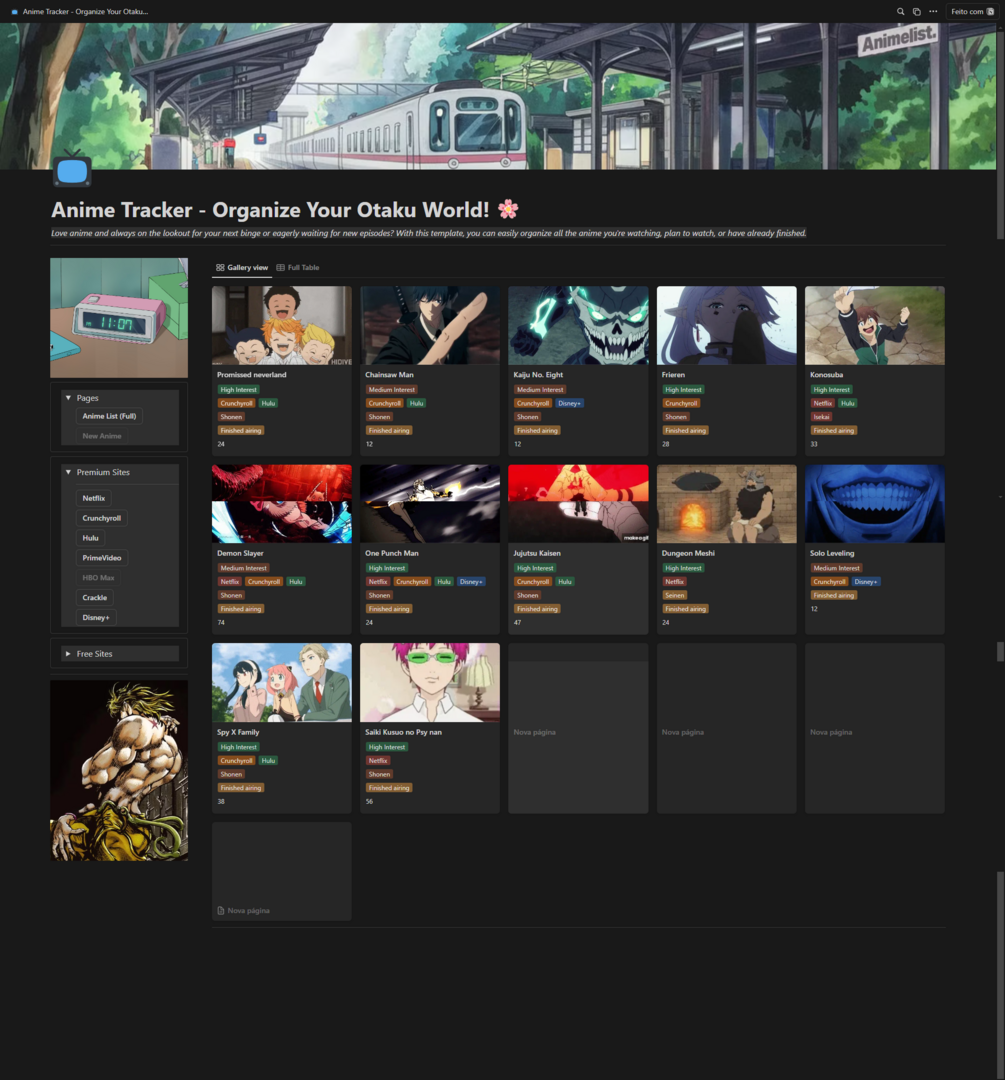1005x1080 pixels.
Task: Open the One Punch Man card thumbnail
Action: (x=430, y=504)
